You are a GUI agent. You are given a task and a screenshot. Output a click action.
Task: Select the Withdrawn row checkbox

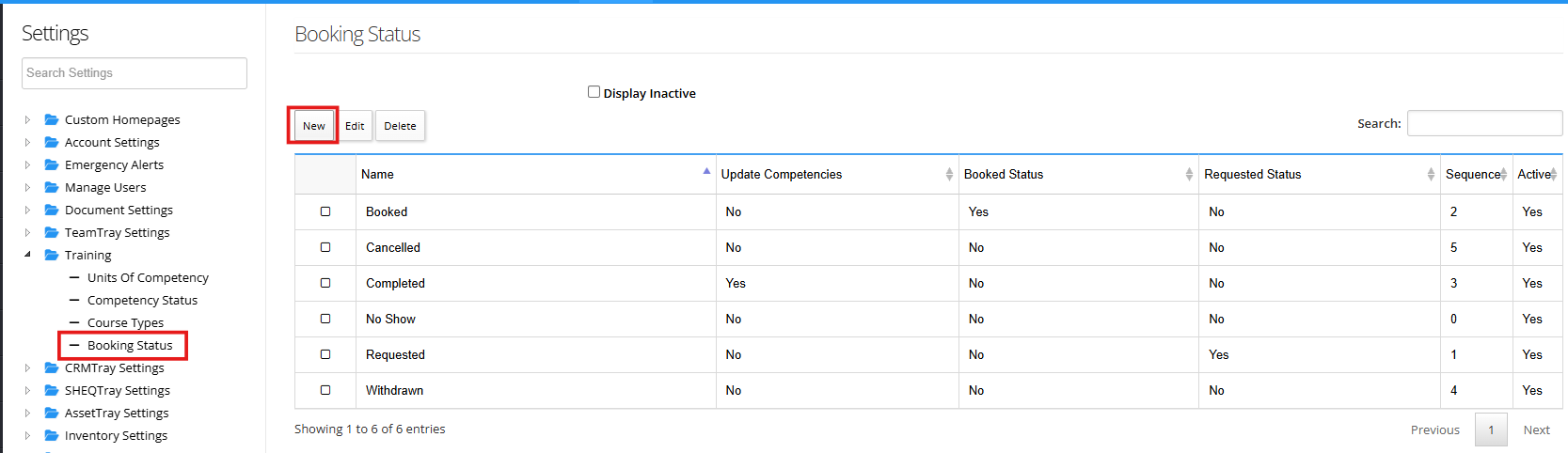325,390
